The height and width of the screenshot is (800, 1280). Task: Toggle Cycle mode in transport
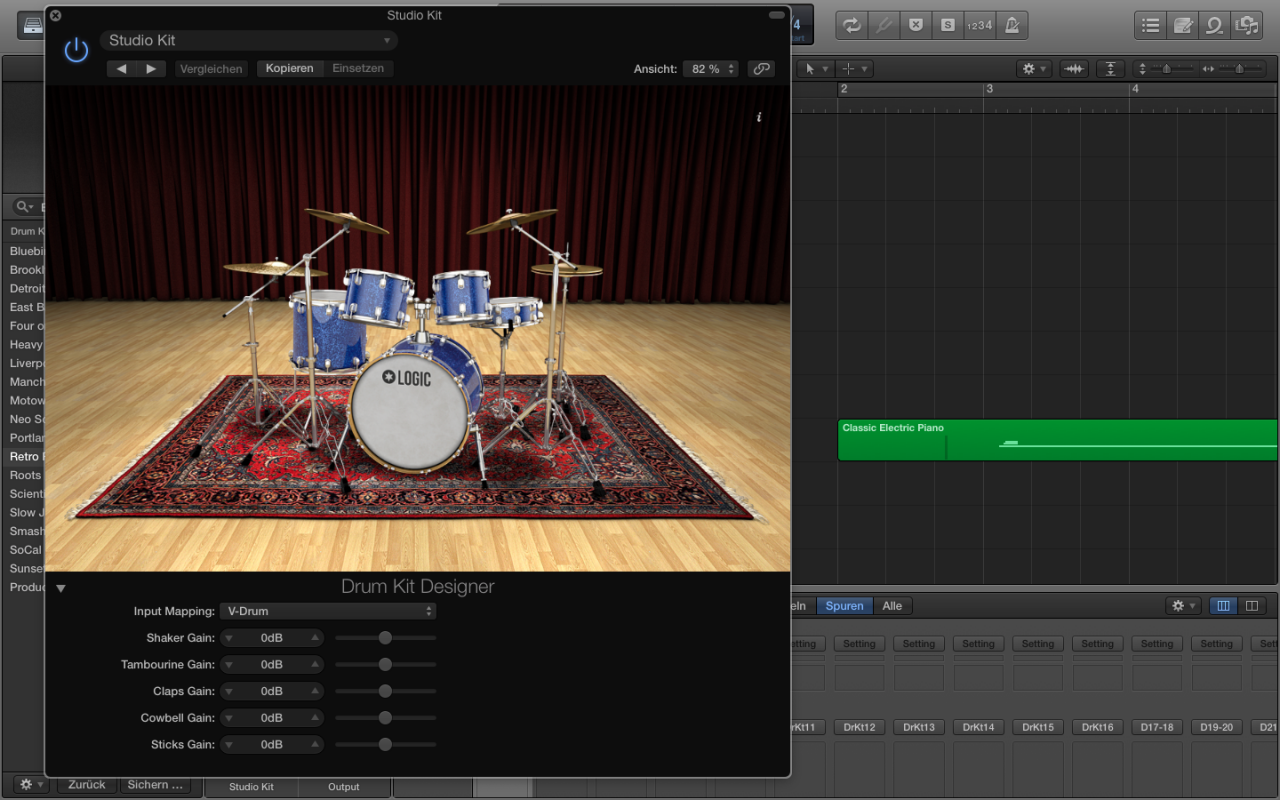[x=852, y=26]
